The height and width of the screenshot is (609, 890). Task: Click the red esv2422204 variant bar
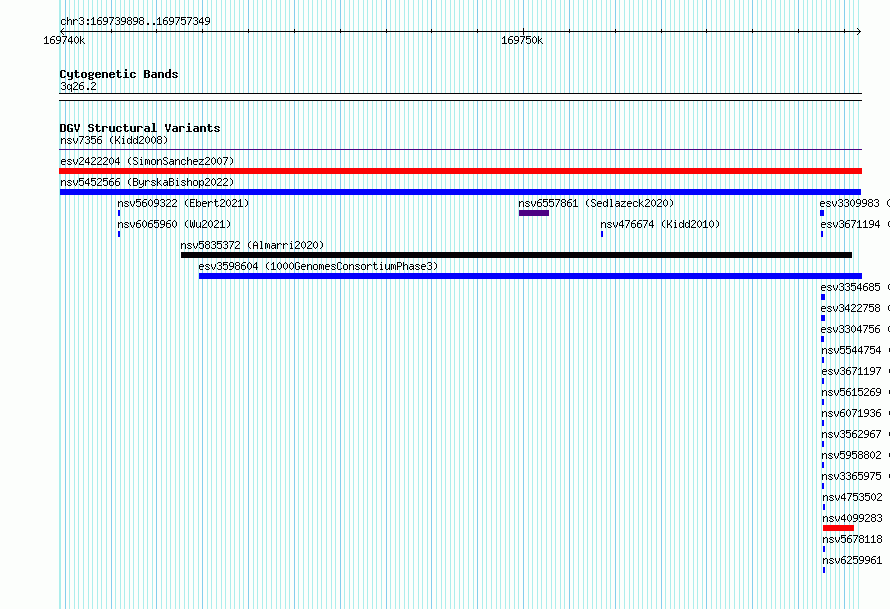coord(460,171)
